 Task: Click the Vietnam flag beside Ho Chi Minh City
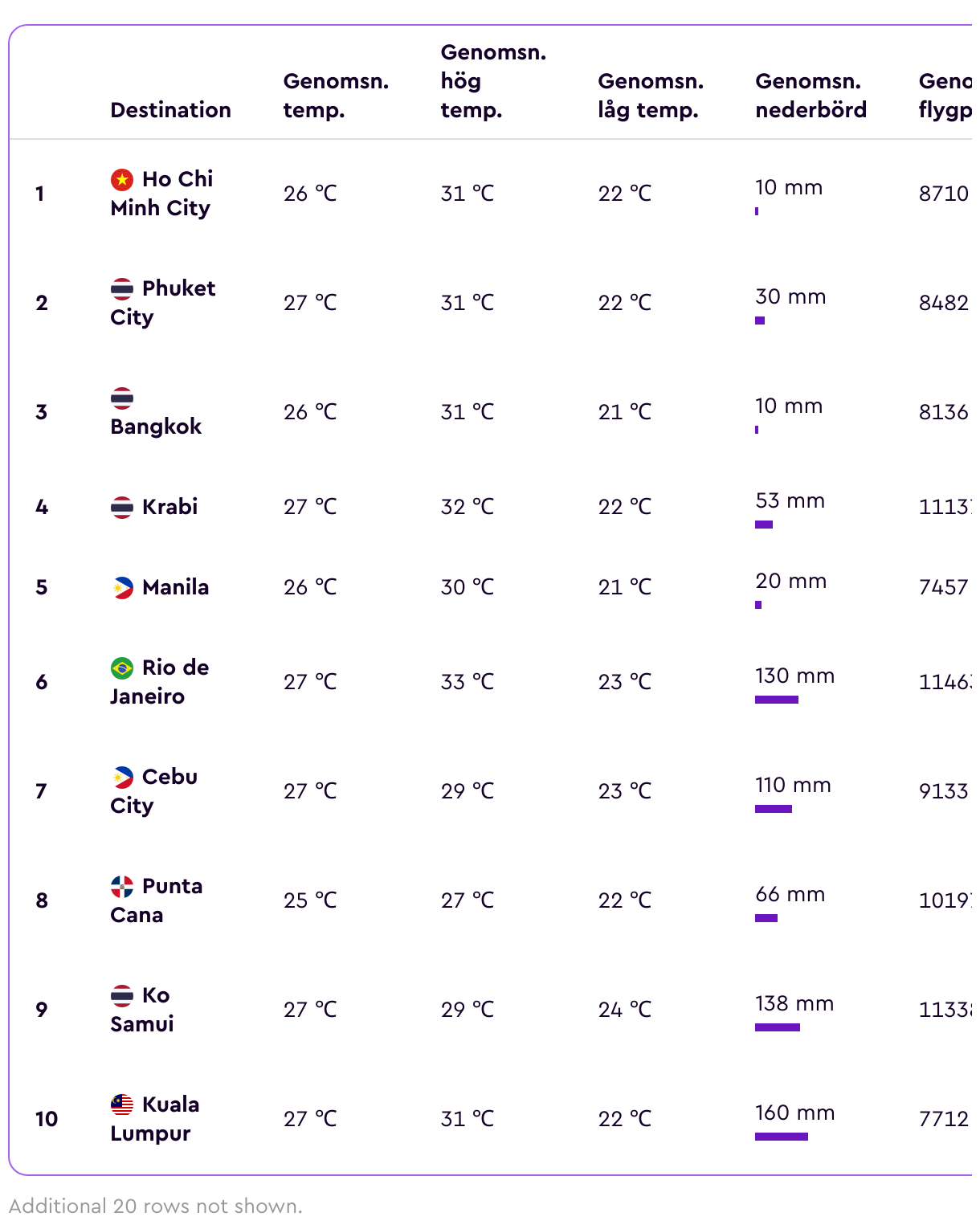(x=122, y=179)
